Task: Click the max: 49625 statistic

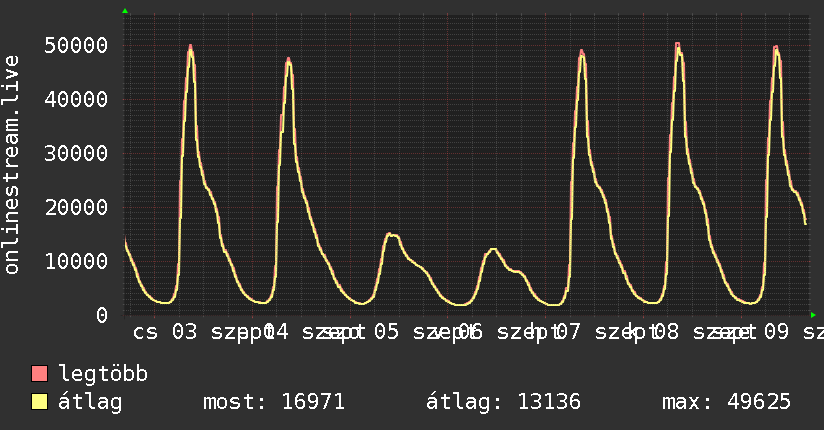Action: [726, 402]
